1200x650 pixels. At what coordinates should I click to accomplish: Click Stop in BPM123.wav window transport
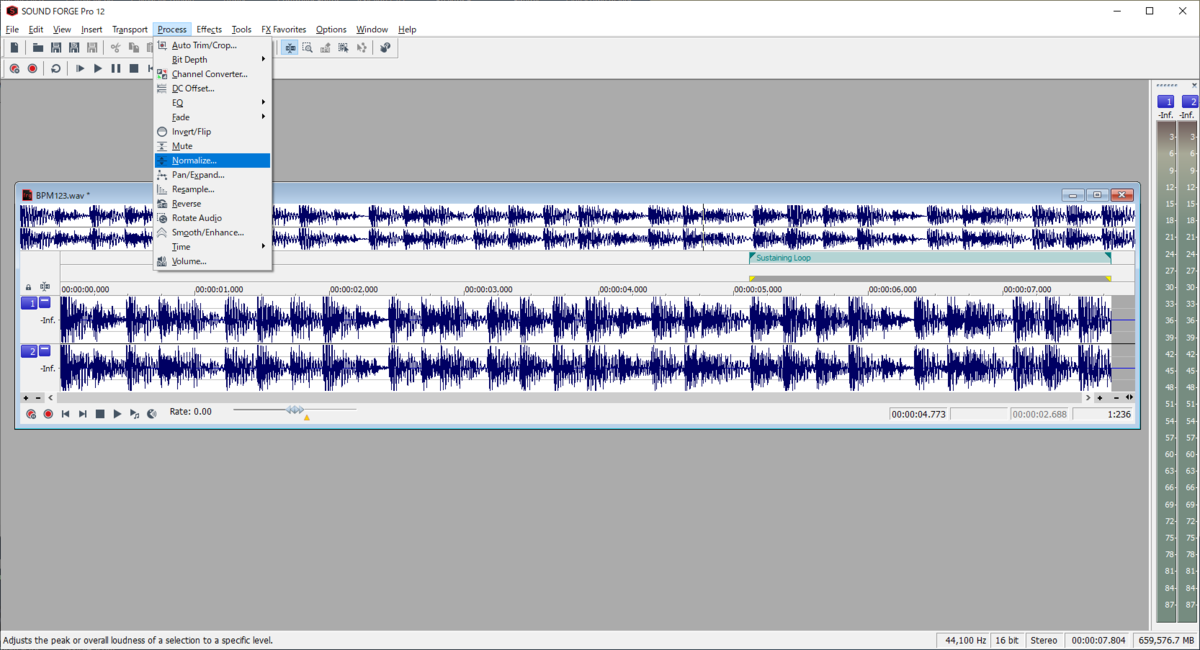click(x=100, y=413)
